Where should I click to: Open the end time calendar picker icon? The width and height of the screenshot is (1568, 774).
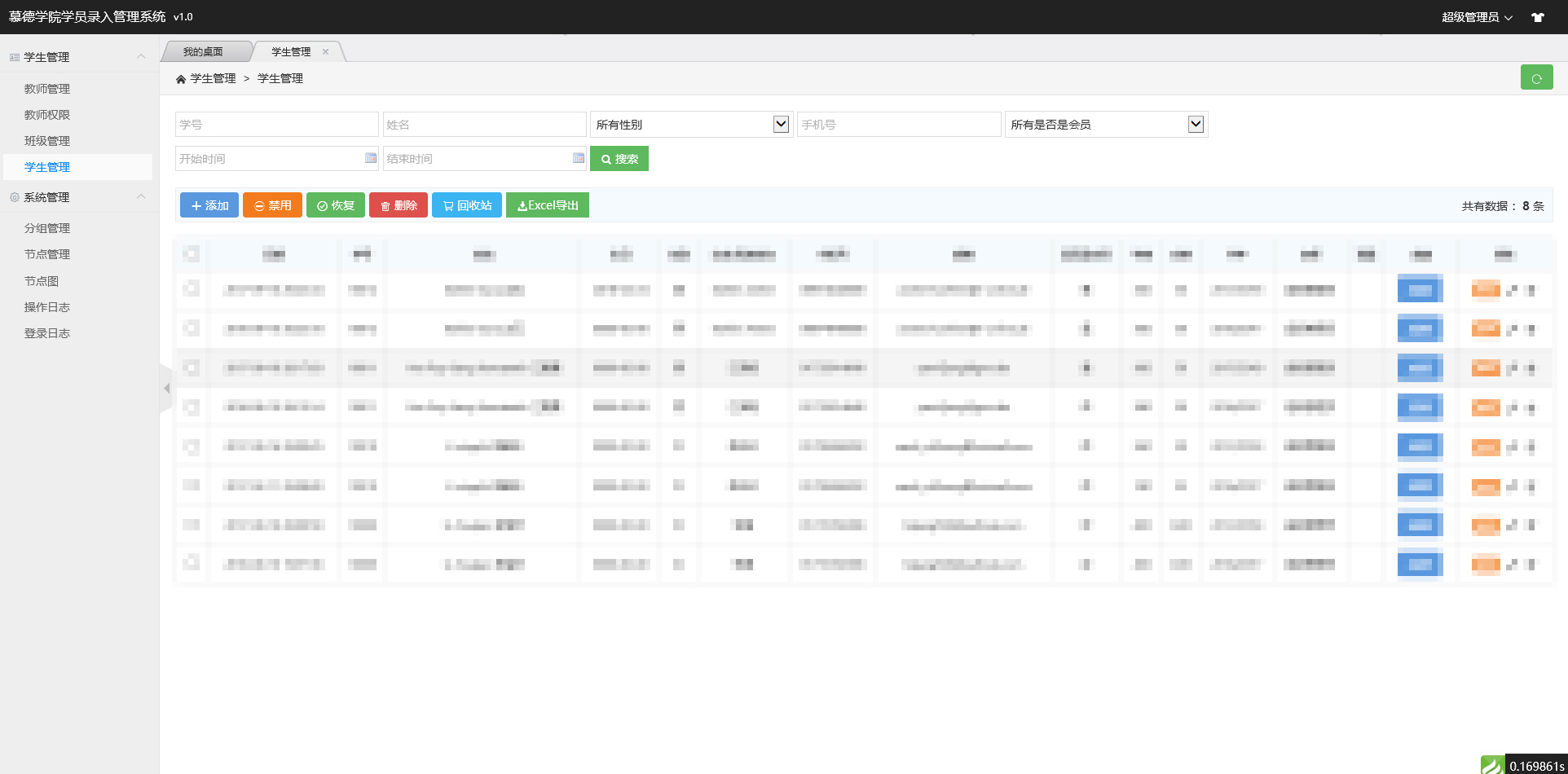click(579, 158)
